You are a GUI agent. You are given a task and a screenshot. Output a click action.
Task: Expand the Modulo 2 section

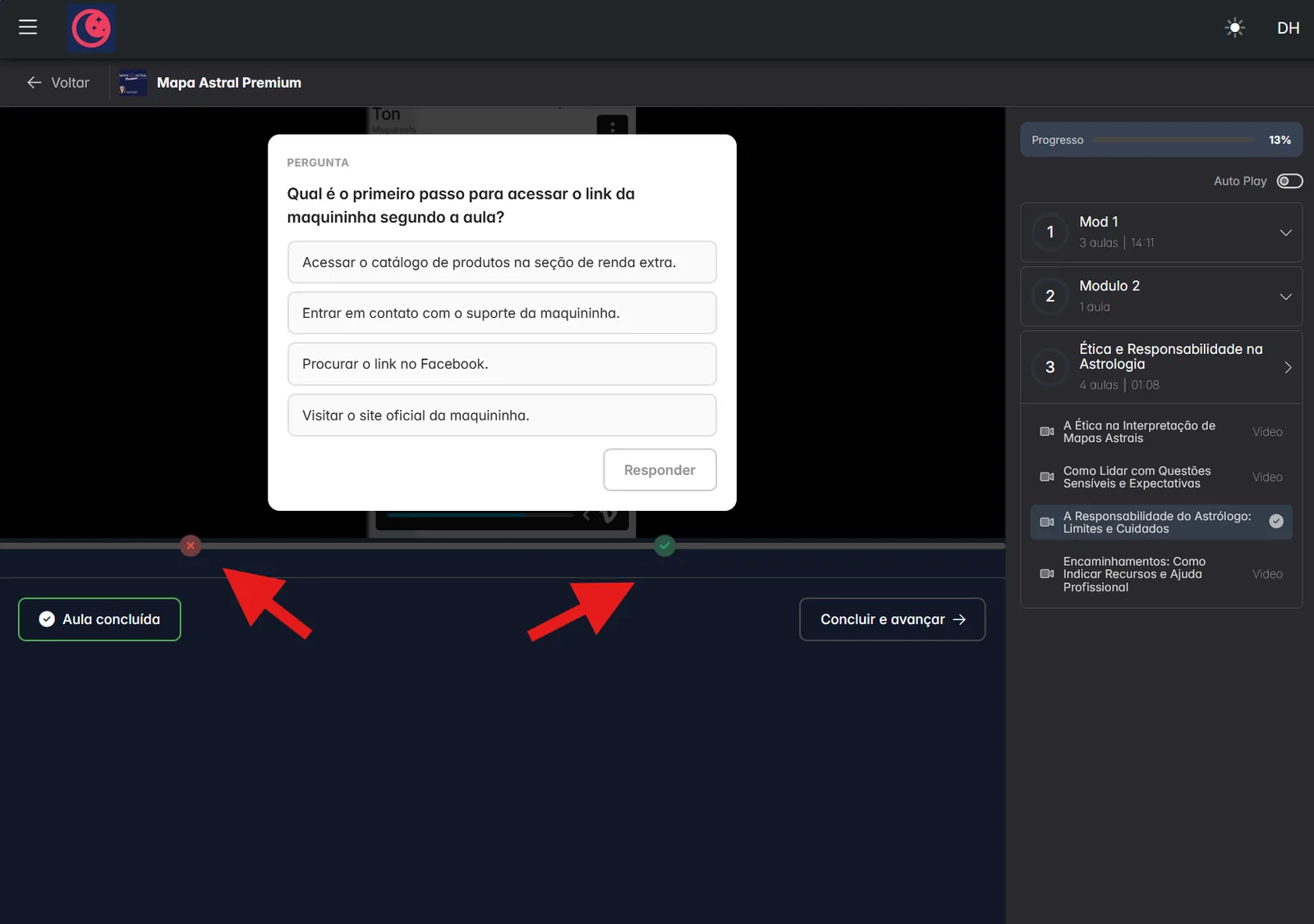pyautogui.click(x=1161, y=297)
